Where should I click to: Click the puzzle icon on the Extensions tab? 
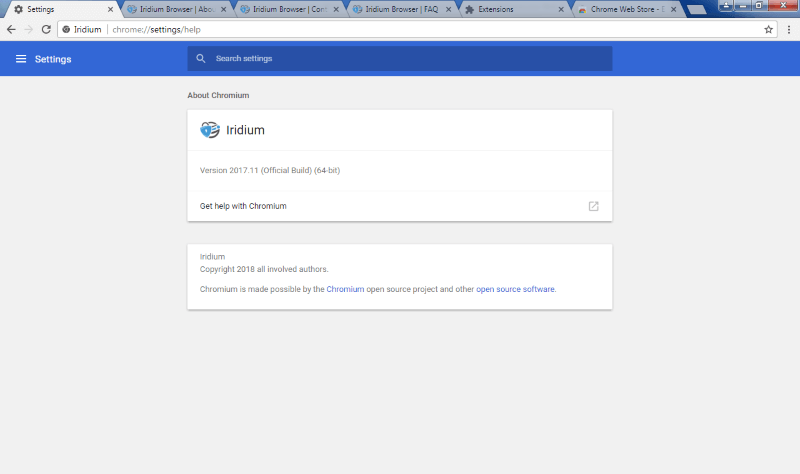tap(470, 9)
